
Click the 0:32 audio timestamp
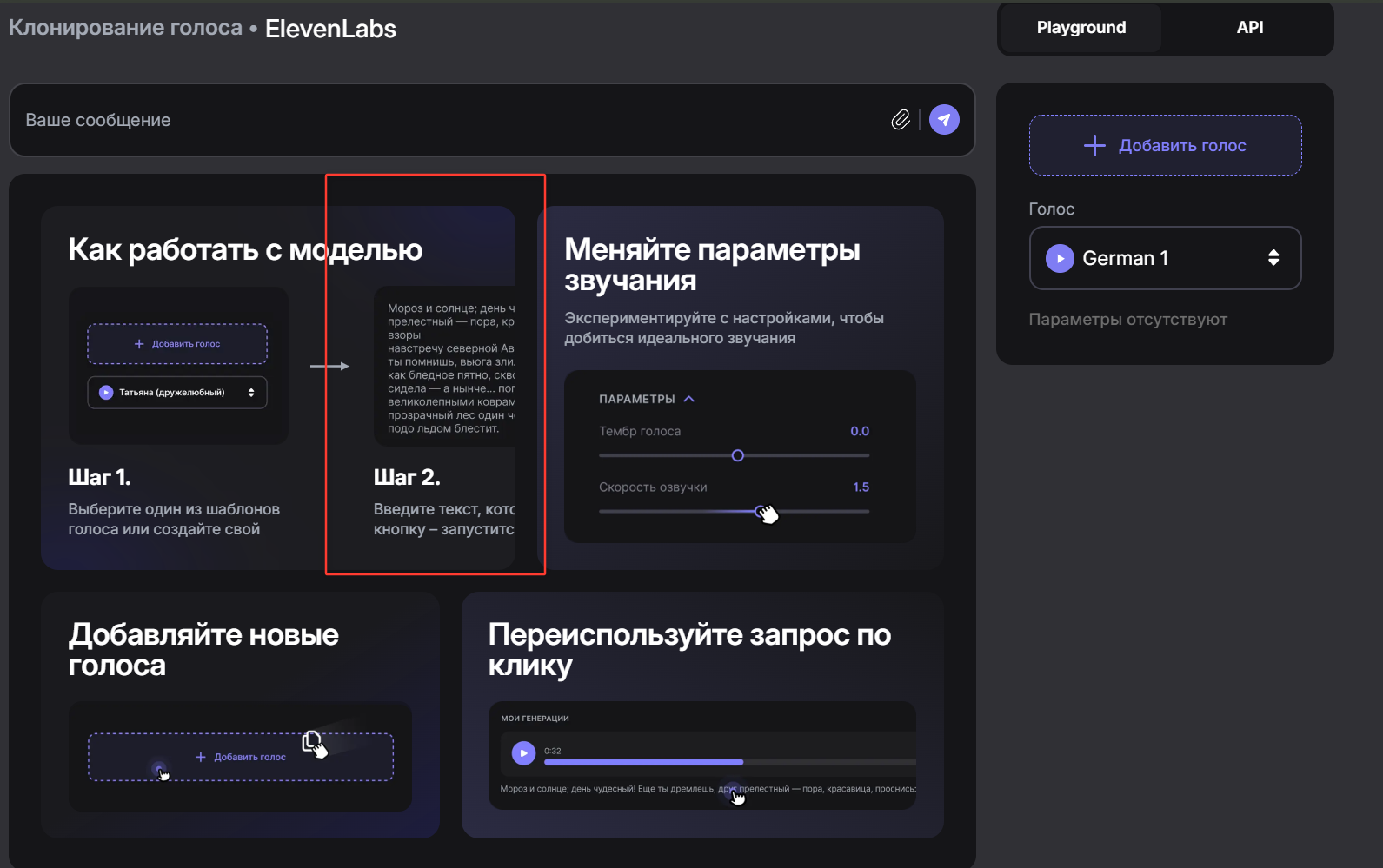coord(553,751)
